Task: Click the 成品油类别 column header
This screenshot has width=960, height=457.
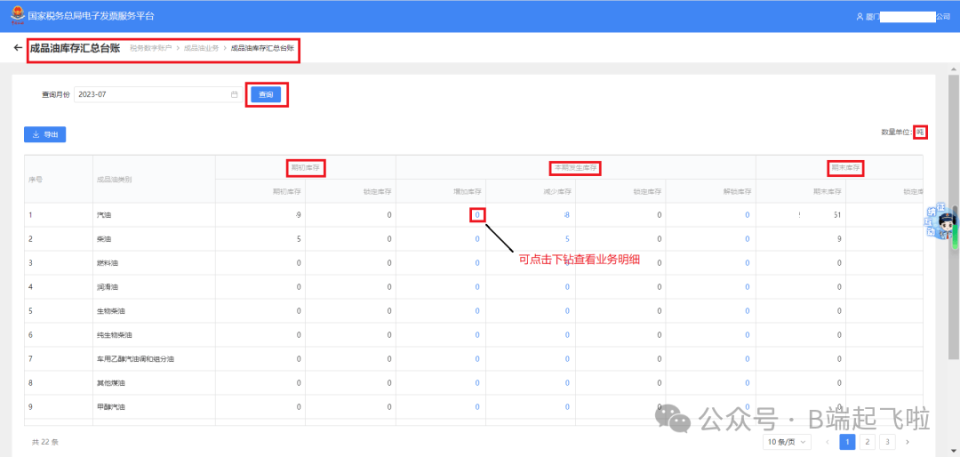Action: [154, 179]
